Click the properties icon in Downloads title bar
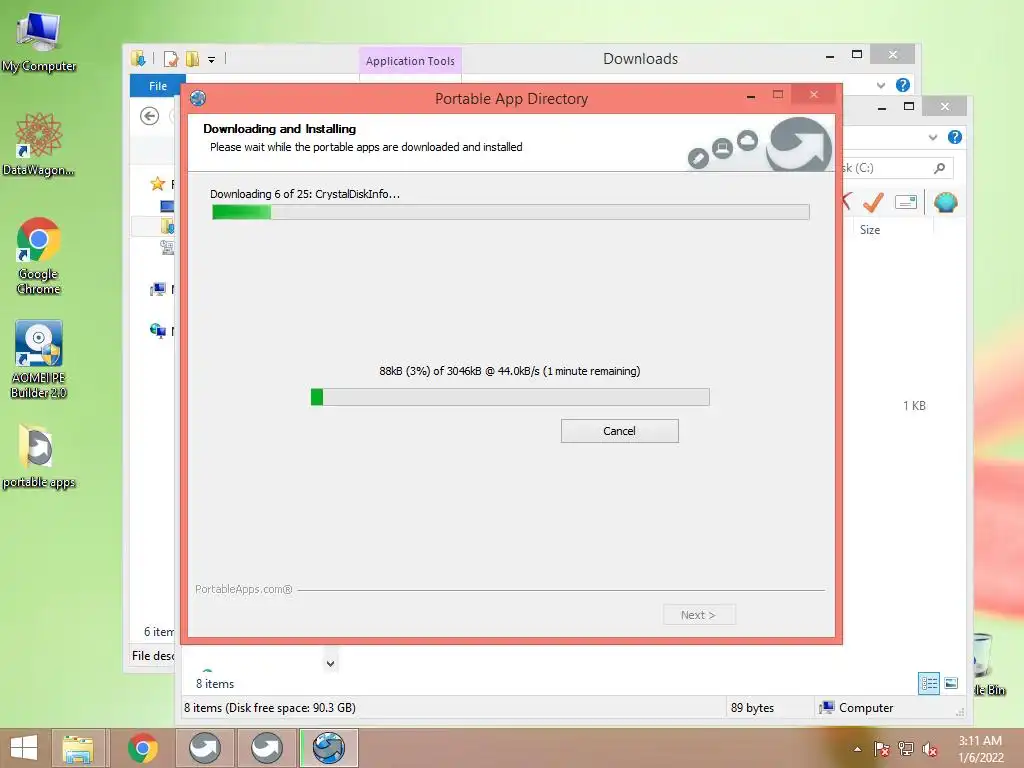Image resolution: width=1024 pixels, height=768 pixels. click(170, 59)
